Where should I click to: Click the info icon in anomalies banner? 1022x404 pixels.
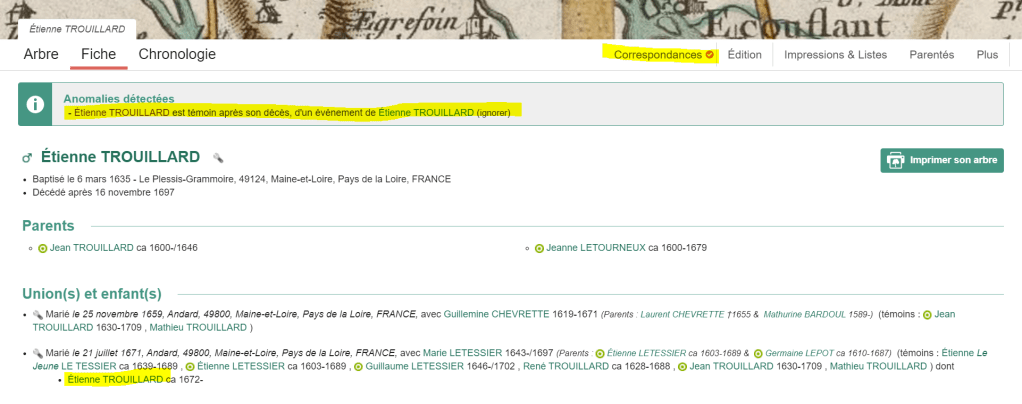(x=36, y=105)
